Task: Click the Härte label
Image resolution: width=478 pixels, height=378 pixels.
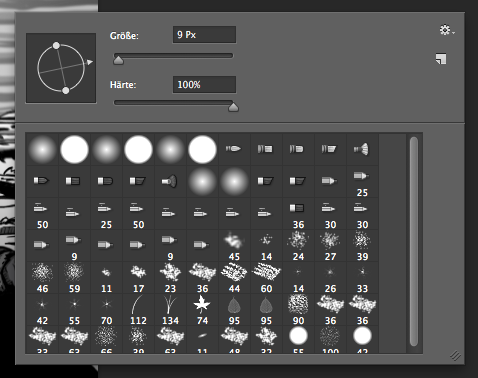Action: coord(123,85)
